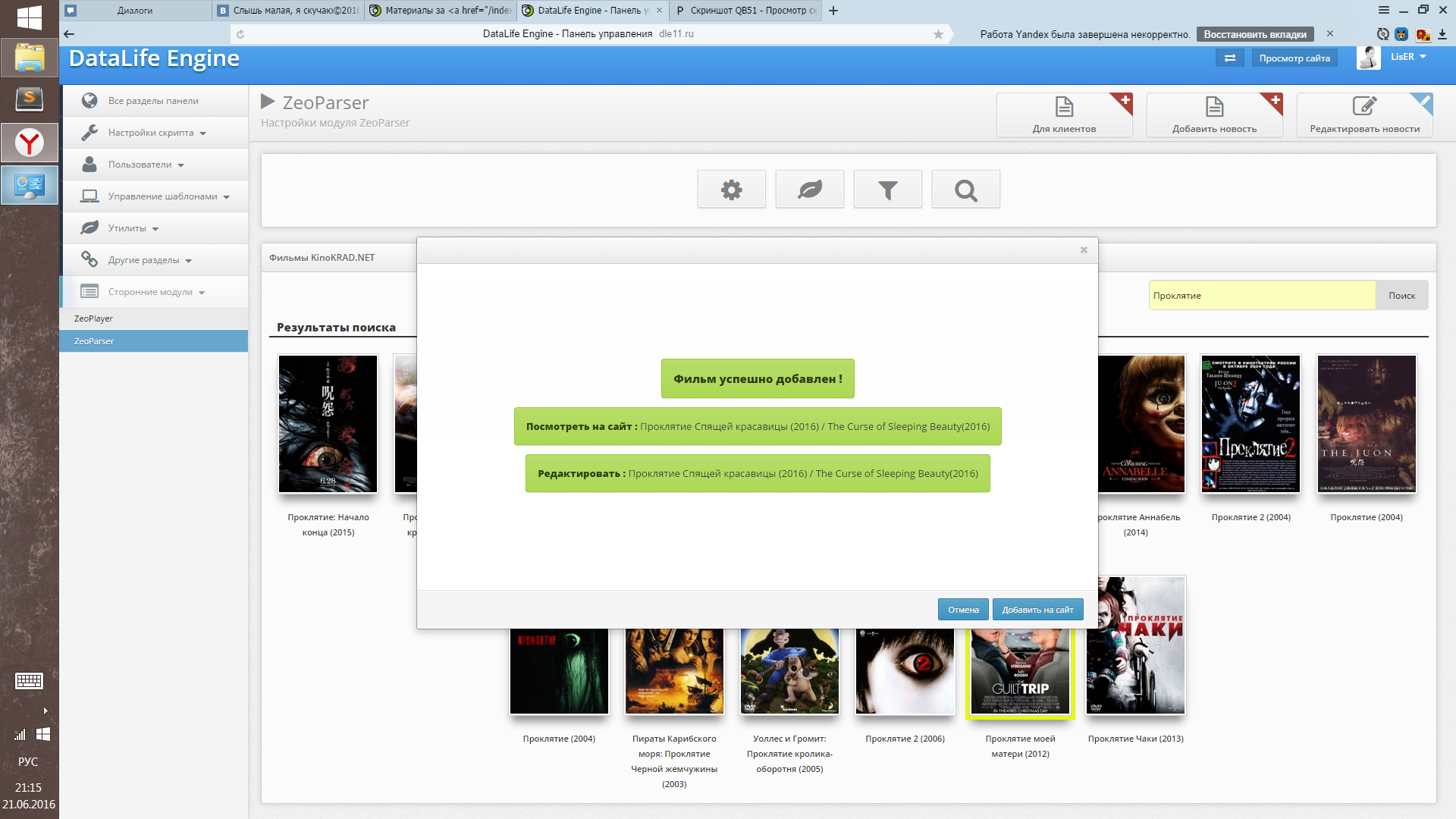Click 'Просмотр сайта' header button
The height and width of the screenshot is (819, 1456).
(x=1294, y=58)
